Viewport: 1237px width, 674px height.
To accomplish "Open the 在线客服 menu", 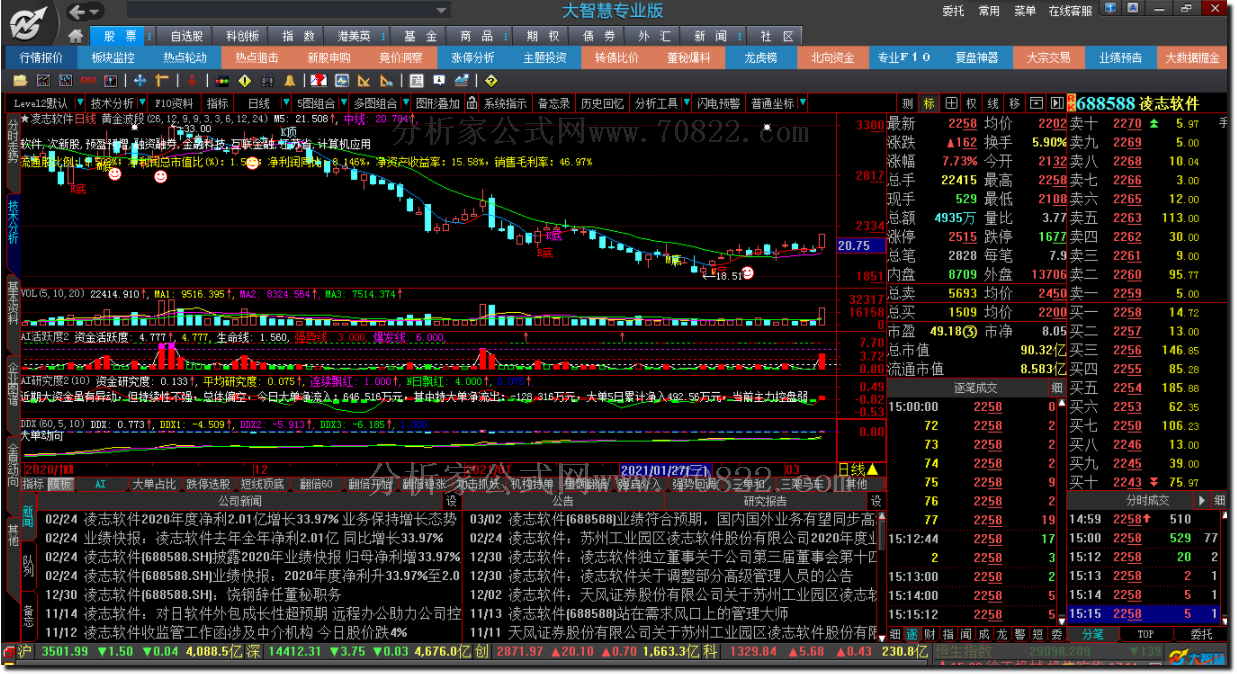I will [1070, 11].
